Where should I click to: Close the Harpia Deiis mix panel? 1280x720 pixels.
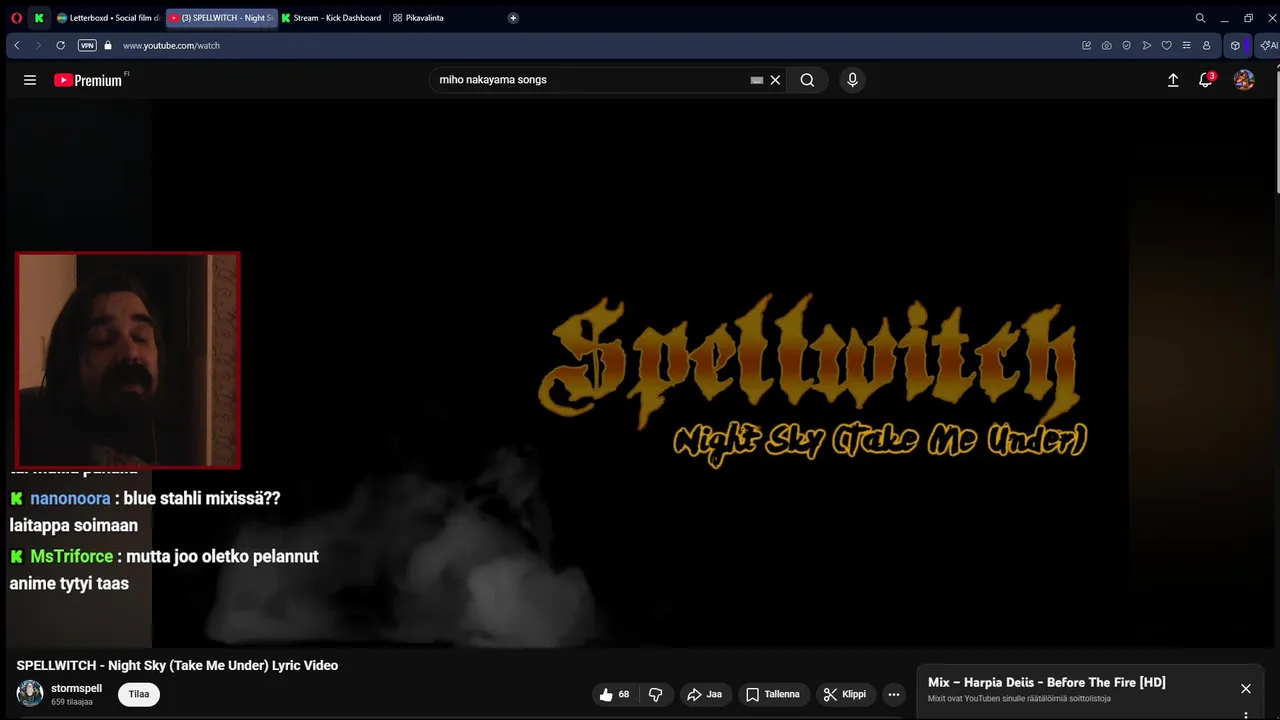(1246, 688)
